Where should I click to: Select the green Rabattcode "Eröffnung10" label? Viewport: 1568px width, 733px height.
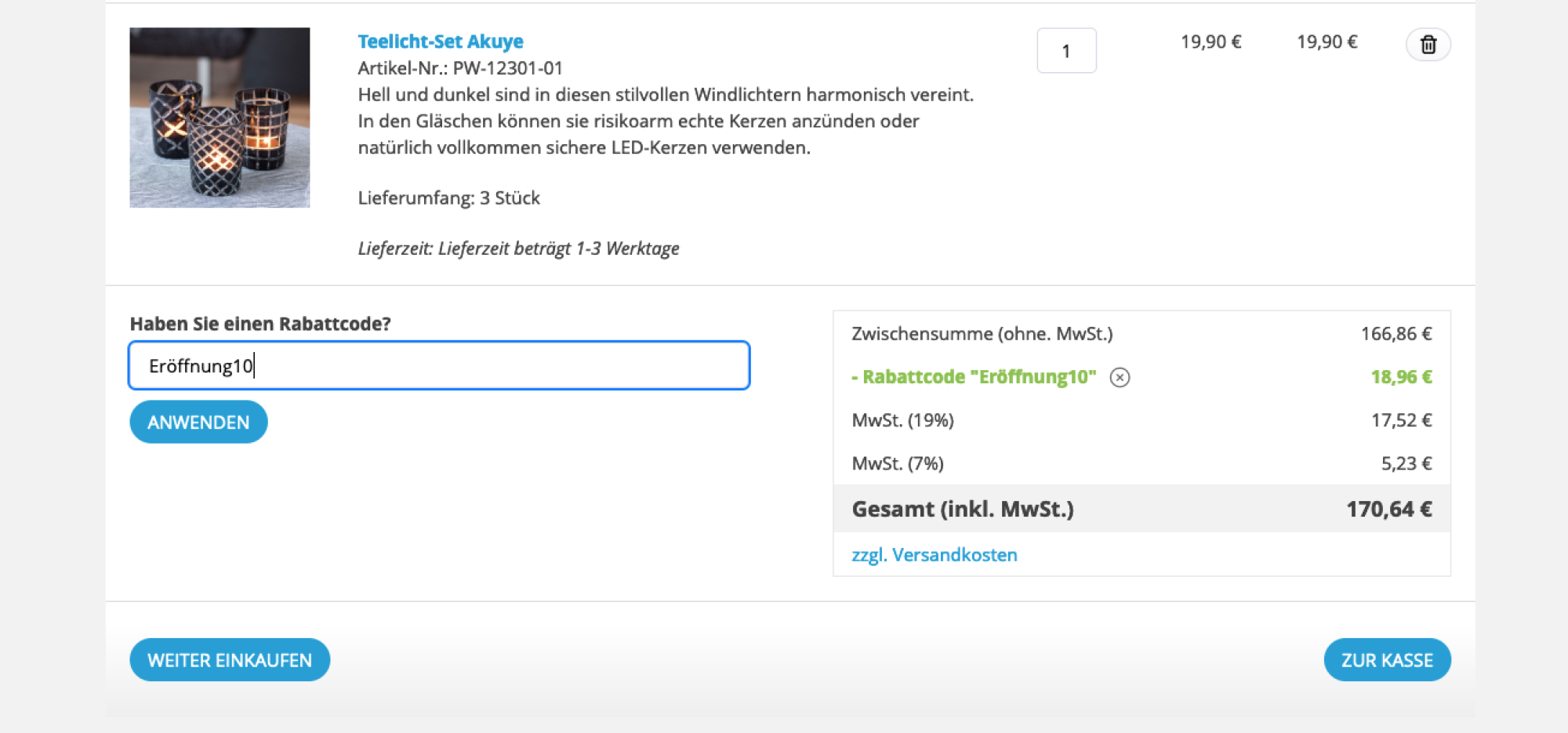(x=975, y=377)
